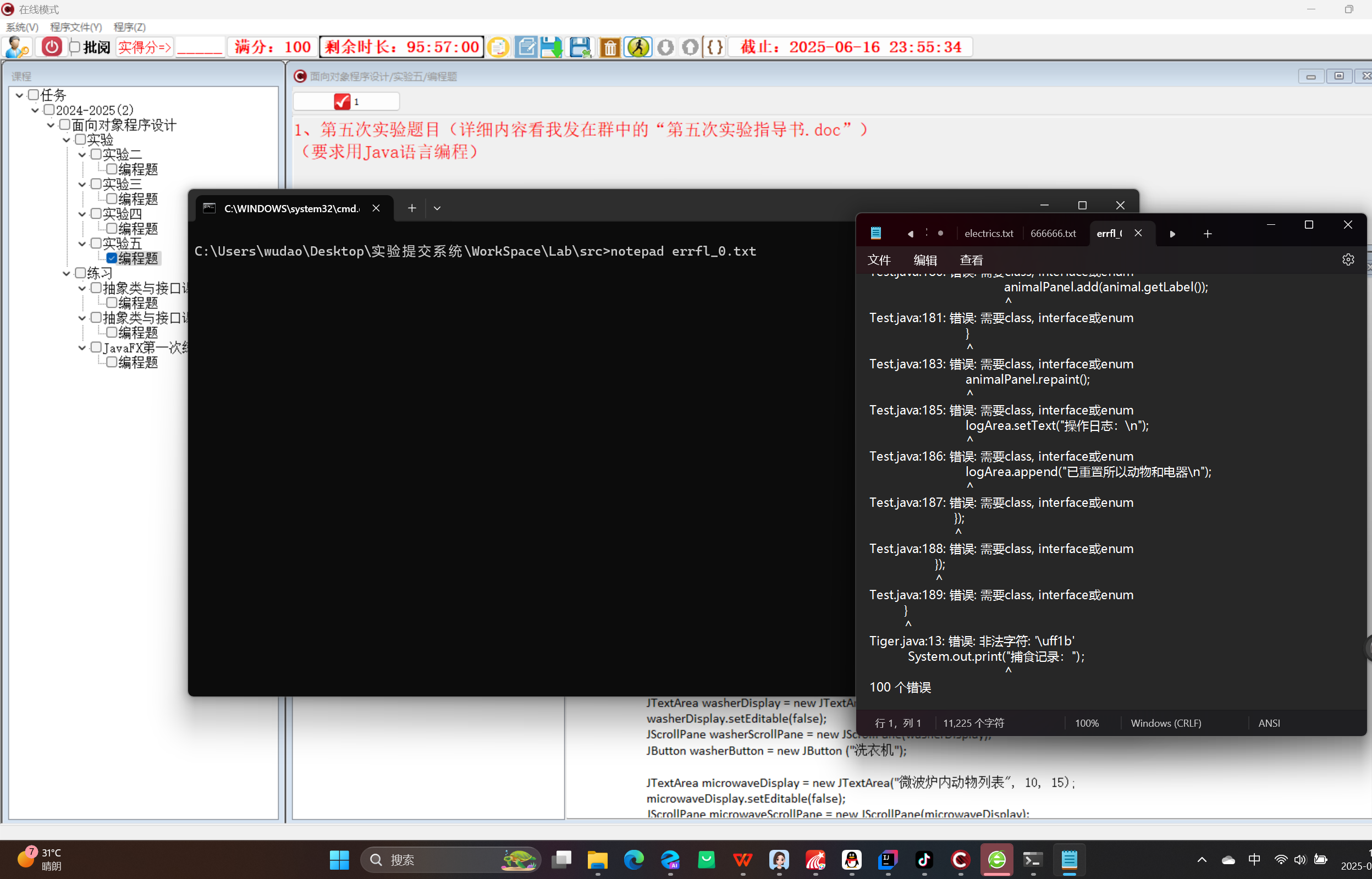
Task: Open the 程序文件(Y) menu
Action: (x=76, y=27)
